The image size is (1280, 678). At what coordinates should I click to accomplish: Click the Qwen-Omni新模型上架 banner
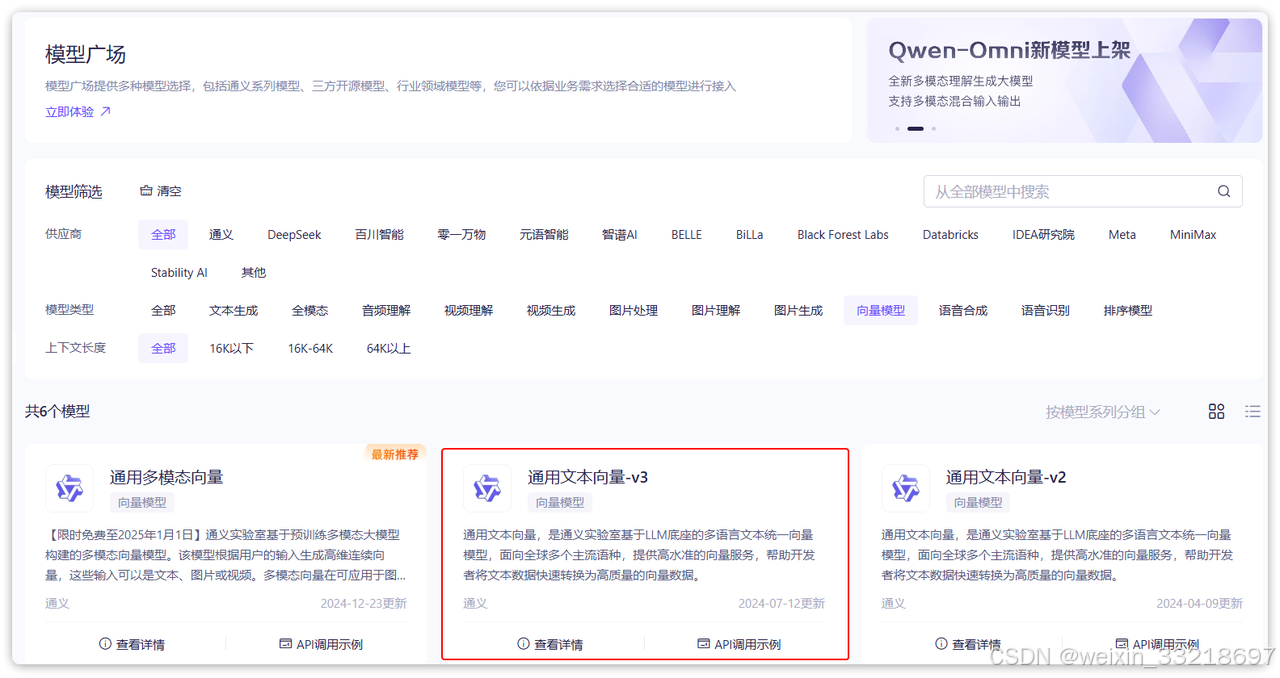[1064, 80]
